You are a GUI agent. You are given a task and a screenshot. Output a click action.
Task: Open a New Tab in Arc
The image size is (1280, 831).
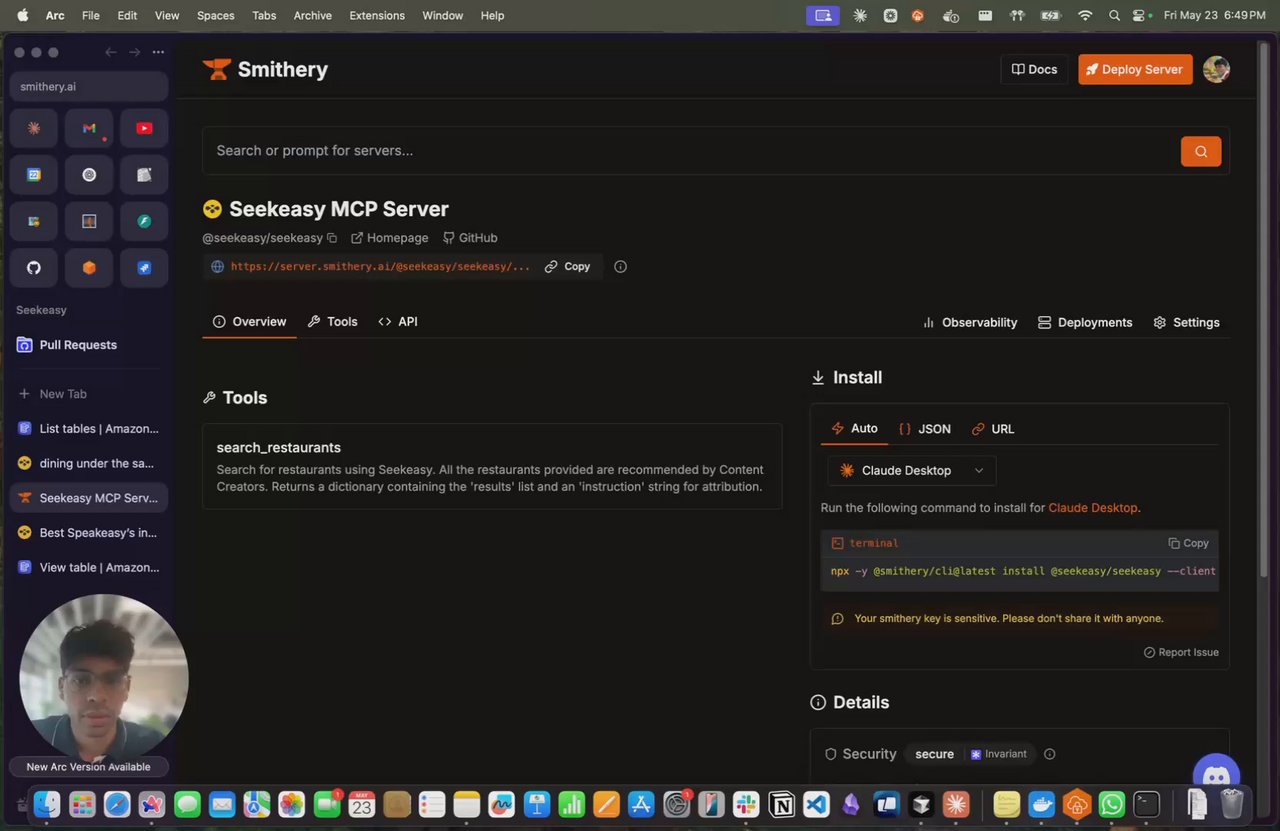89,394
